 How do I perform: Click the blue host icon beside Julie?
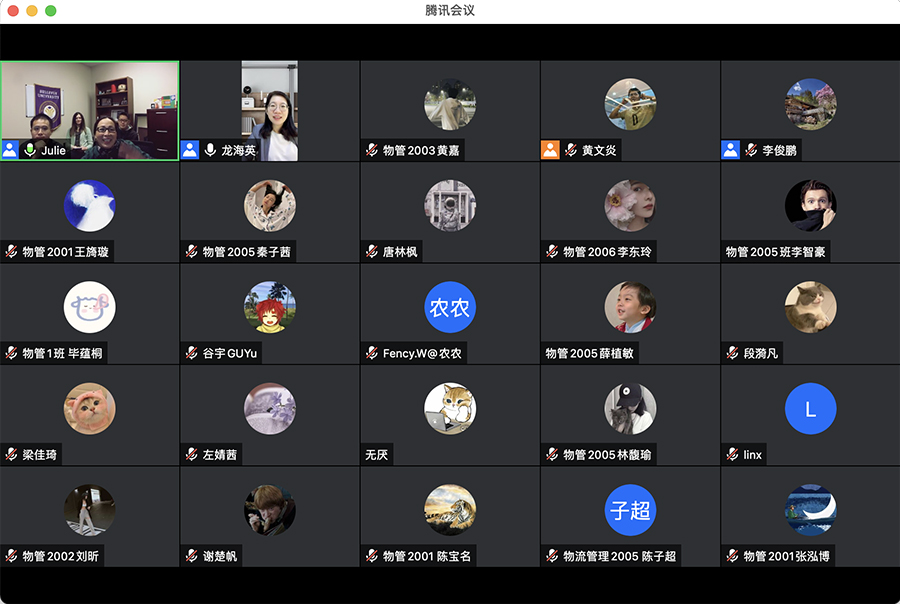(x=10, y=150)
